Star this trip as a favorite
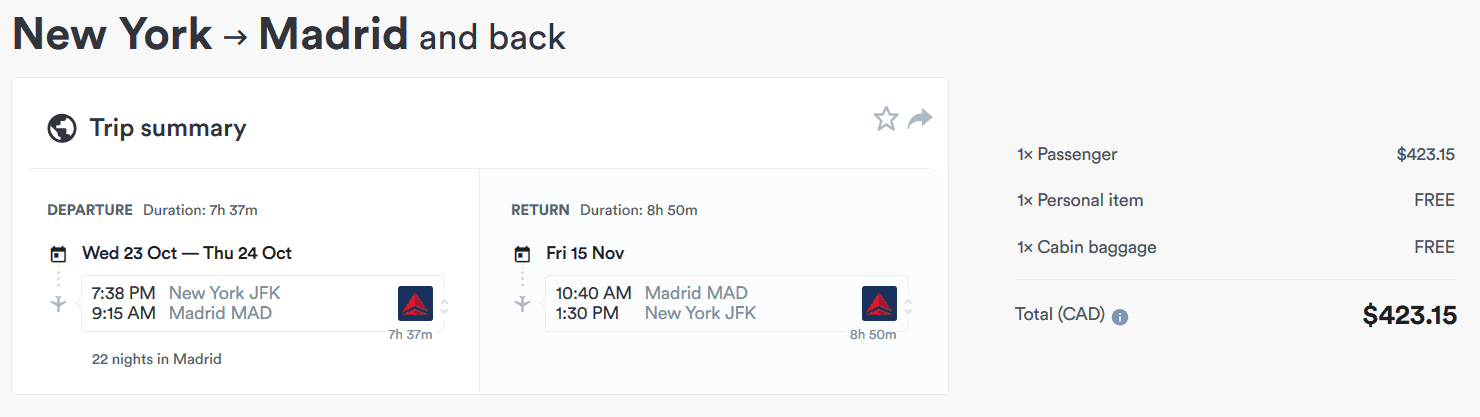The height and width of the screenshot is (417, 1480). (886, 119)
